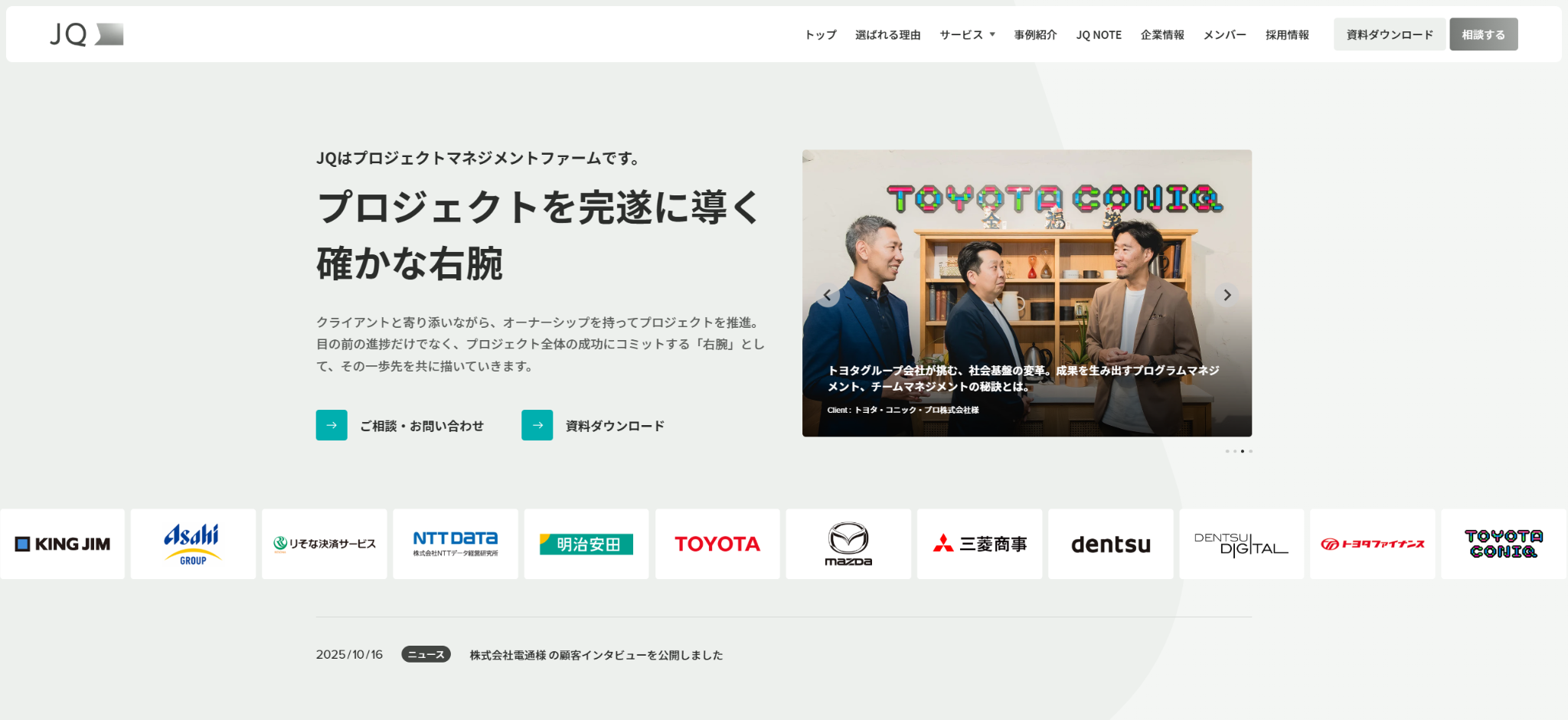Show previous slide with left carousel arrow
Screen dimensions: 1568x720
[x=827, y=295]
